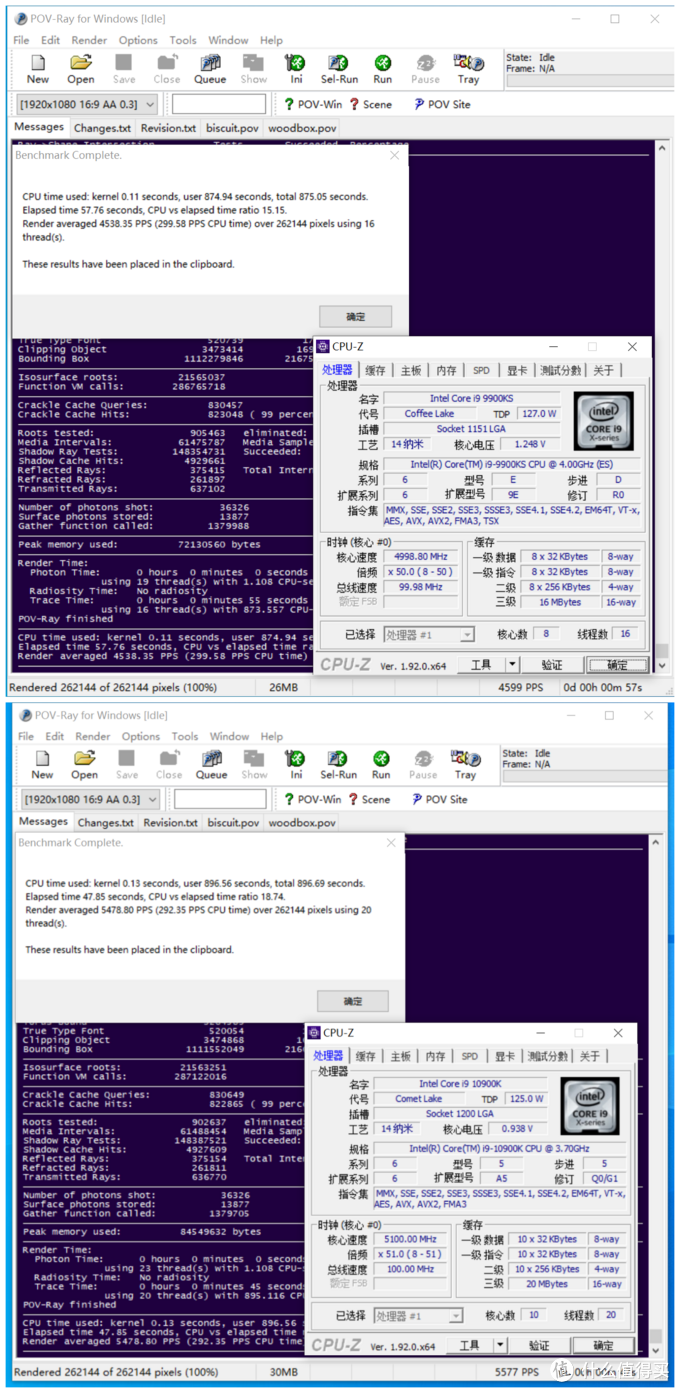Open 測試分數 tab in 10900K CPU-Z
Image resolution: width=680 pixels, height=1393 pixels.
pyautogui.click(x=548, y=1056)
